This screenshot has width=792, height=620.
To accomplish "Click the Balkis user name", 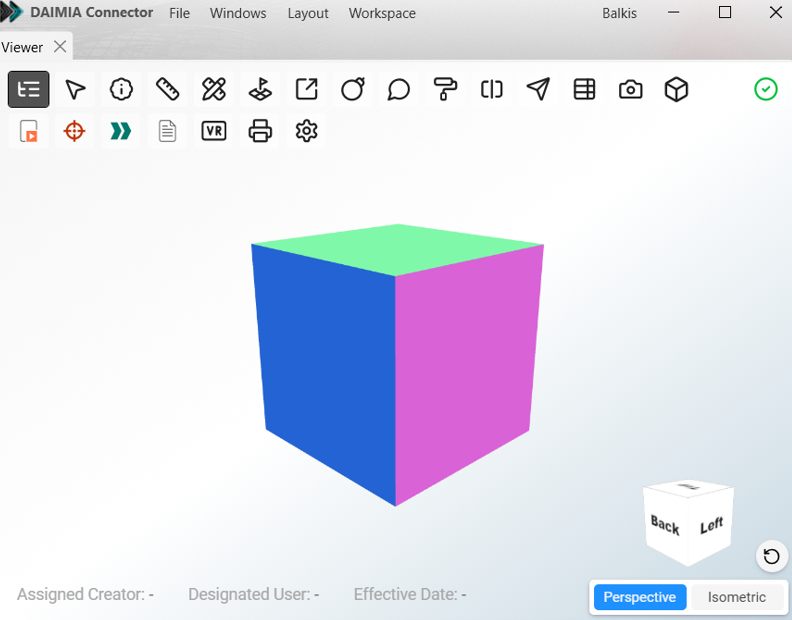I will [x=620, y=13].
